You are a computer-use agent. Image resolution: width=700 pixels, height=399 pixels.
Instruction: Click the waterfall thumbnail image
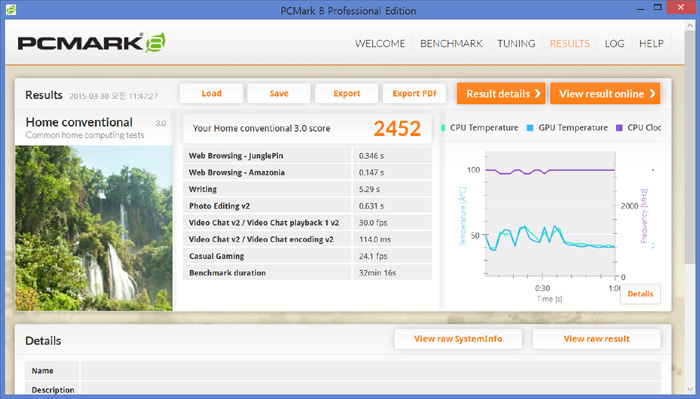pyautogui.click(x=94, y=228)
